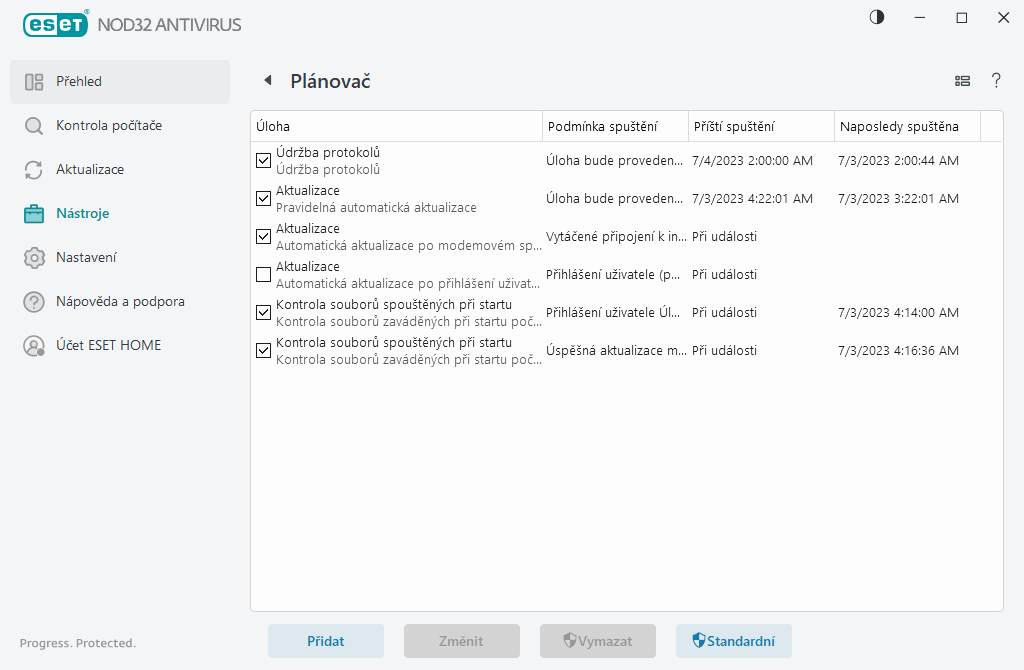This screenshot has width=1024, height=670.
Task: Click the Přidat button
Action: (326, 641)
